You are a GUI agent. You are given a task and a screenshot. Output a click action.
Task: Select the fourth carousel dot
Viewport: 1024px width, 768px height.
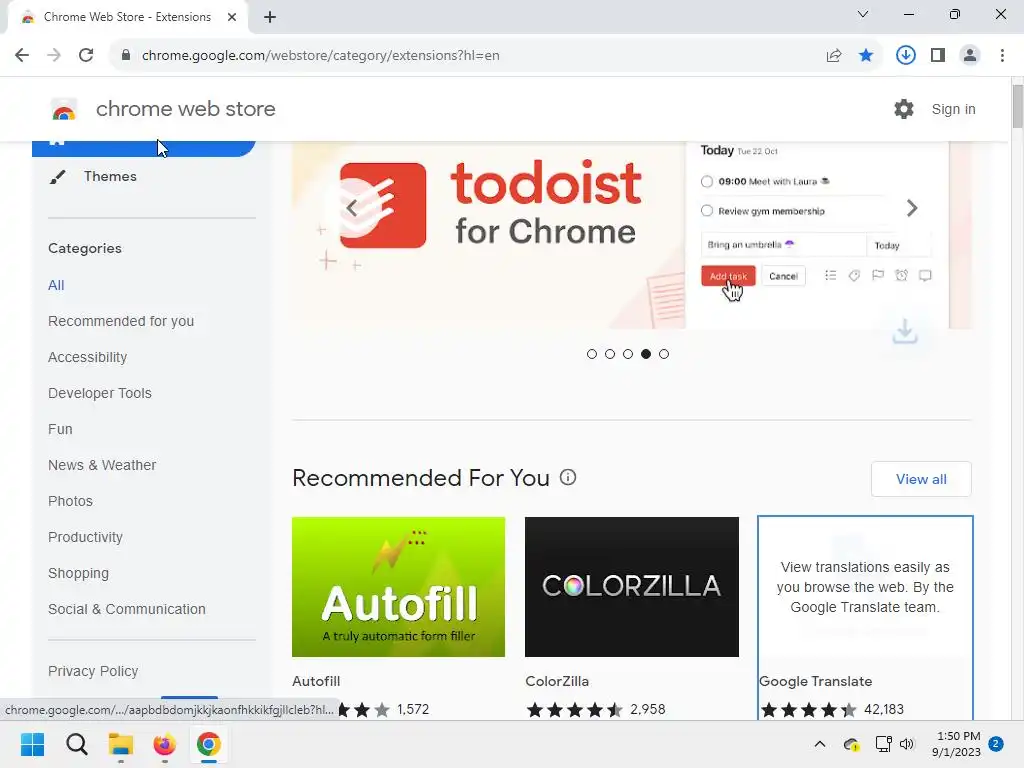pos(646,354)
